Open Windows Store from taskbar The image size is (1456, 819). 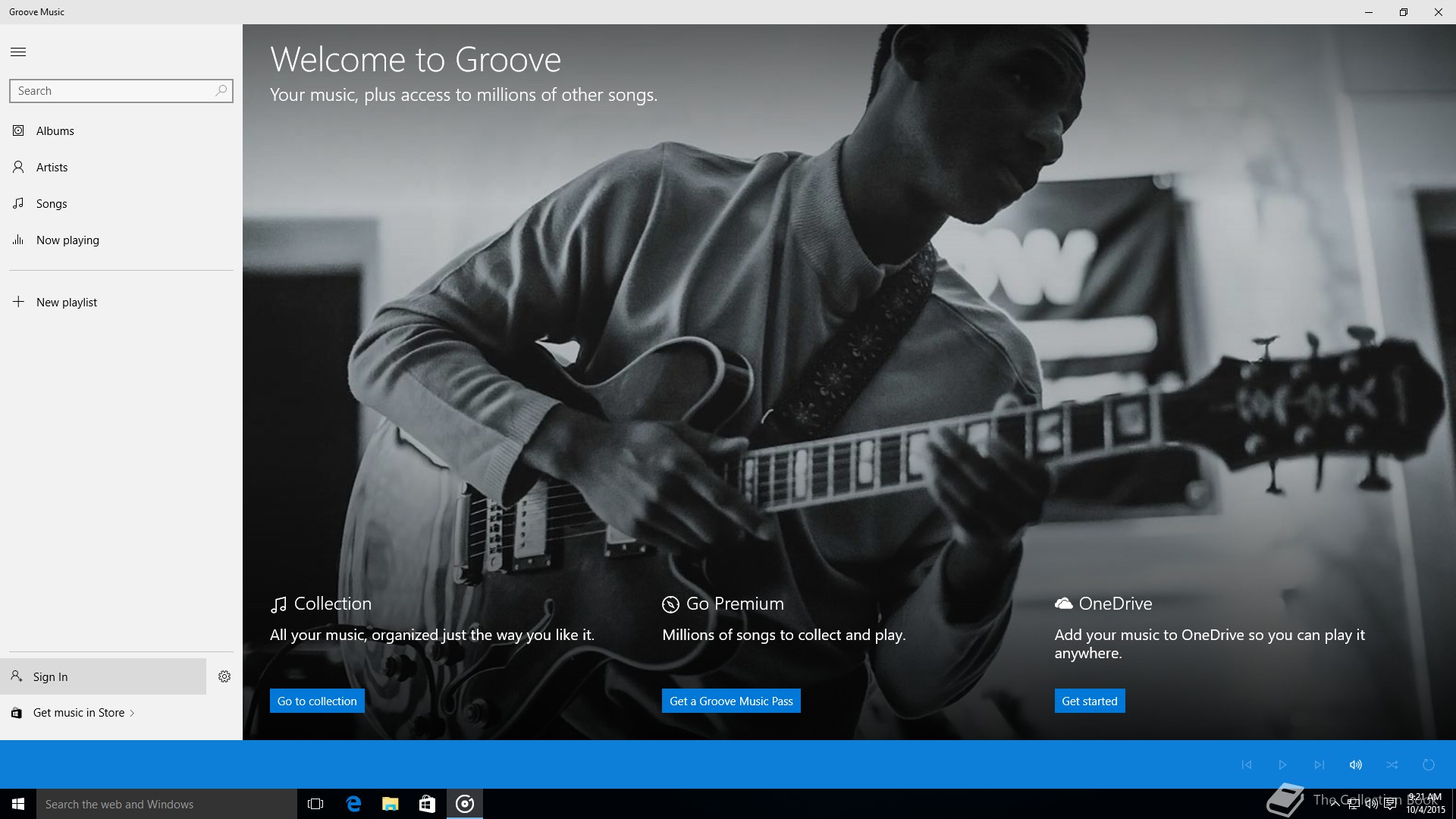click(427, 804)
